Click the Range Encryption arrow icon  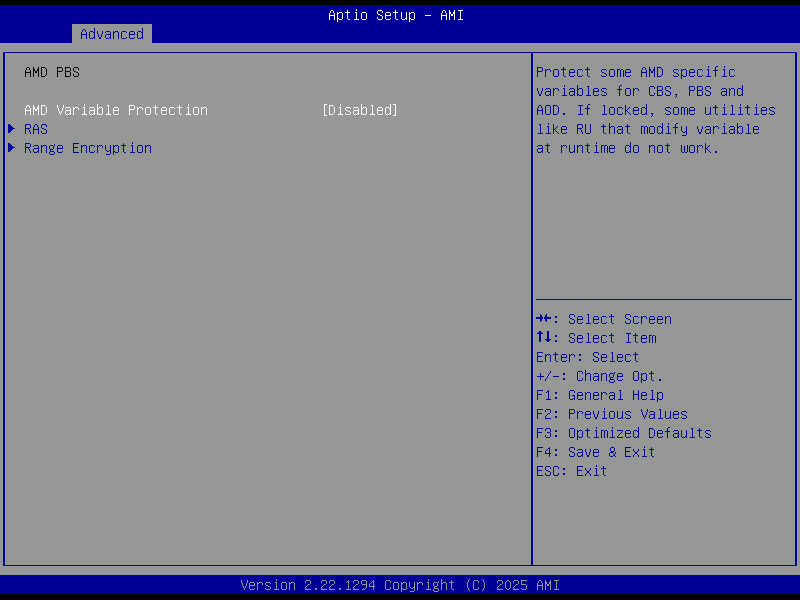11,148
